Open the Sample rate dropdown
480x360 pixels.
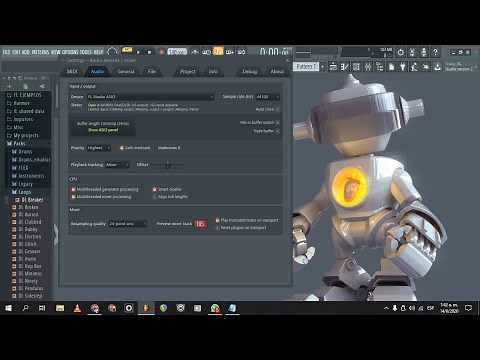(x=268, y=97)
